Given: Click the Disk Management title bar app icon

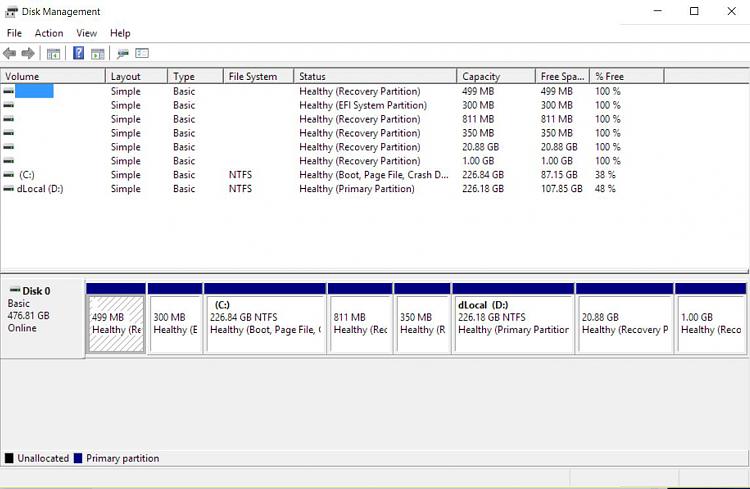Looking at the screenshot, I should [x=11, y=12].
